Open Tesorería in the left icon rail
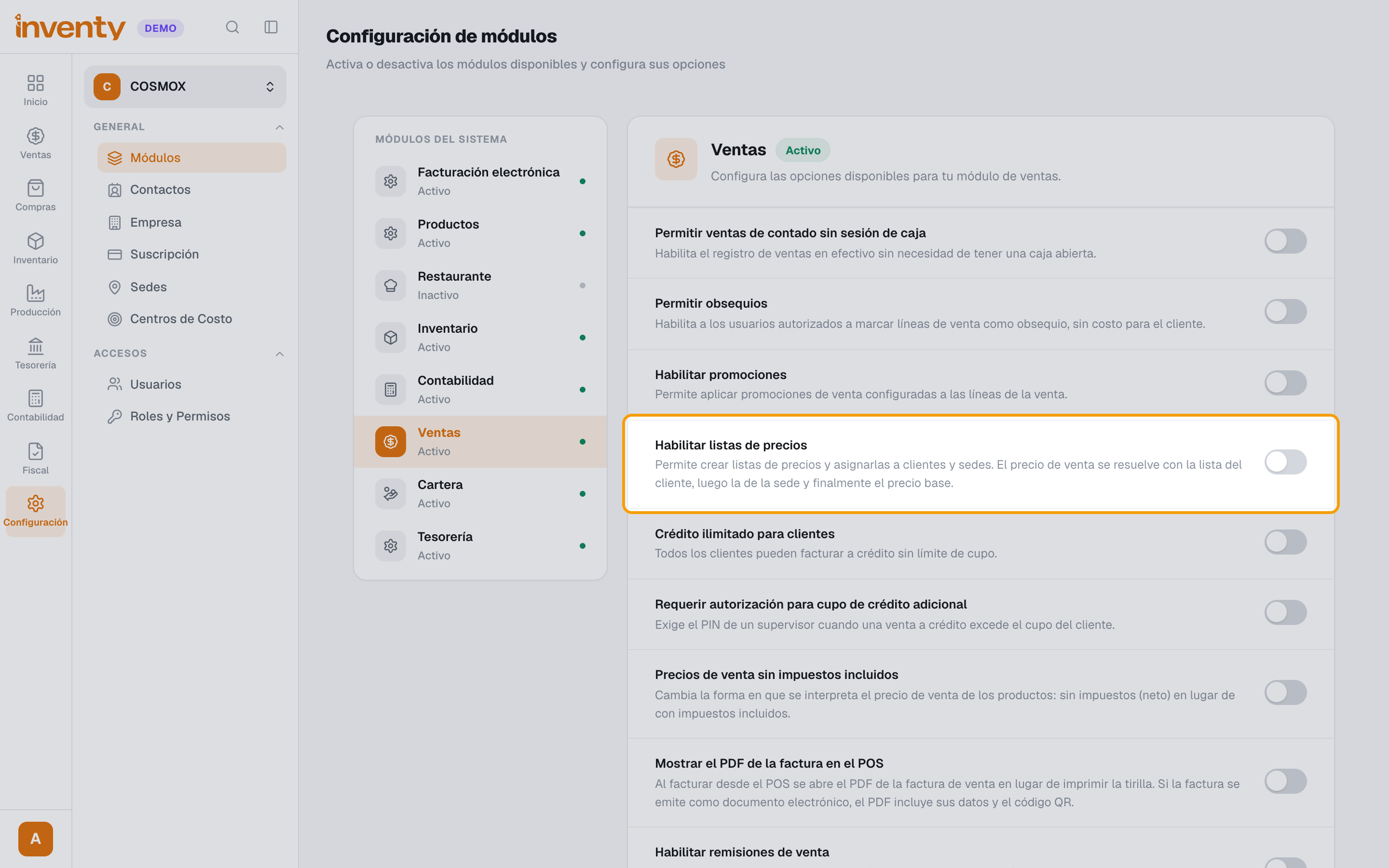Viewport: 1389px width, 868px height. (36, 353)
